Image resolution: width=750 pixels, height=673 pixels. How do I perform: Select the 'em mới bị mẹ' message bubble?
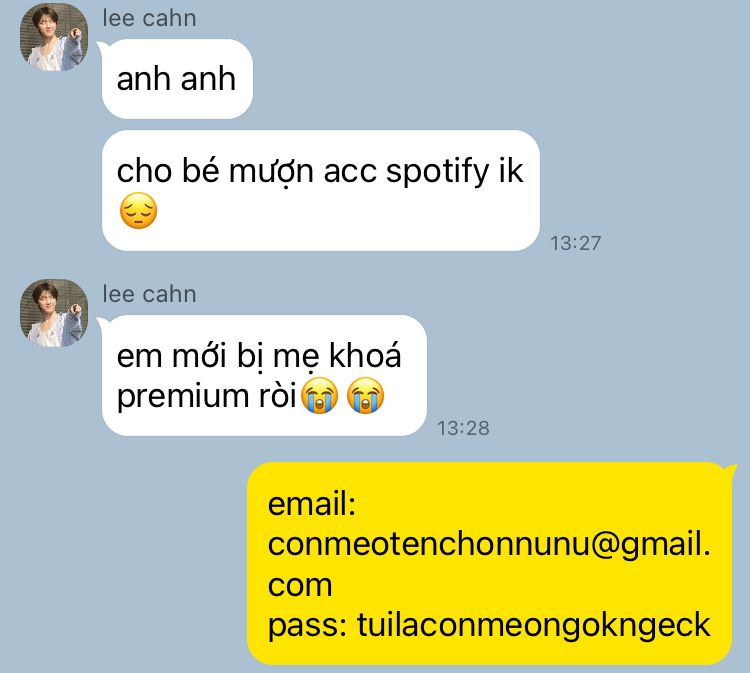pyautogui.click(x=264, y=375)
